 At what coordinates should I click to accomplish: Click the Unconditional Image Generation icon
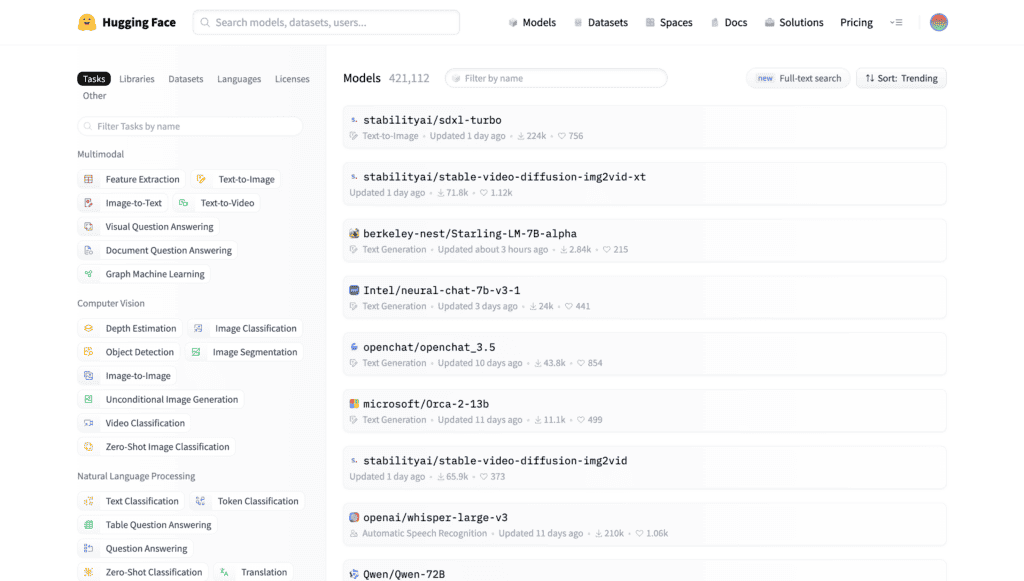click(x=89, y=400)
